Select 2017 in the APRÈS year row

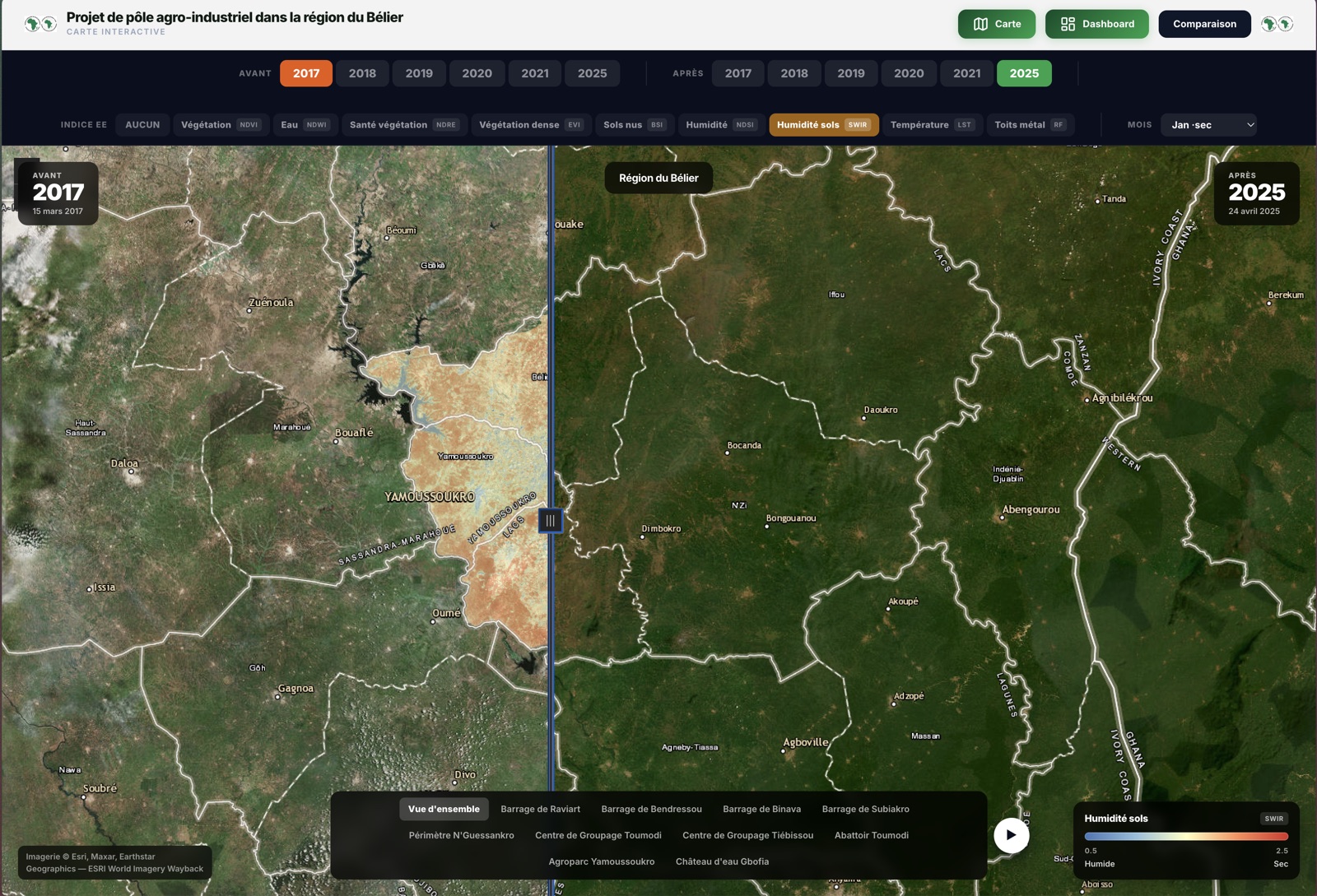[738, 73]
